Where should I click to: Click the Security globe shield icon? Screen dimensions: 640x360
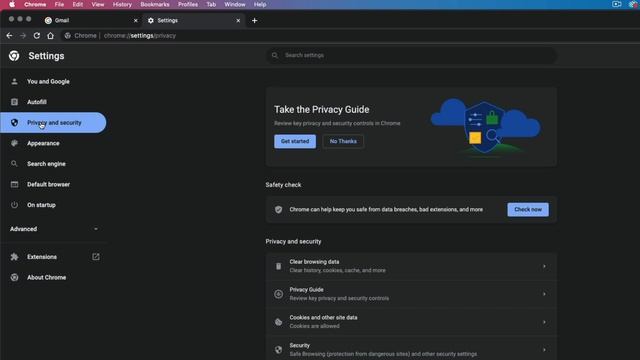point(278,350)
